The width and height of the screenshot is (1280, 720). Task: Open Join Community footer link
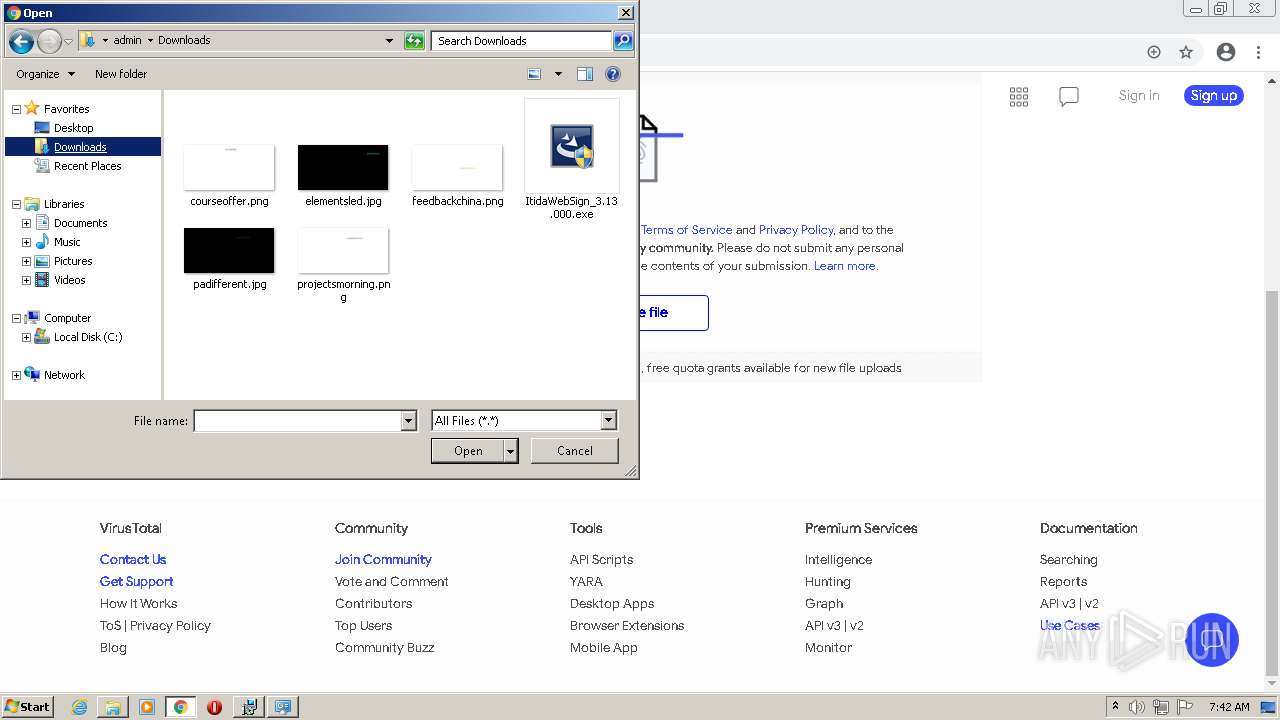point(383,560)
